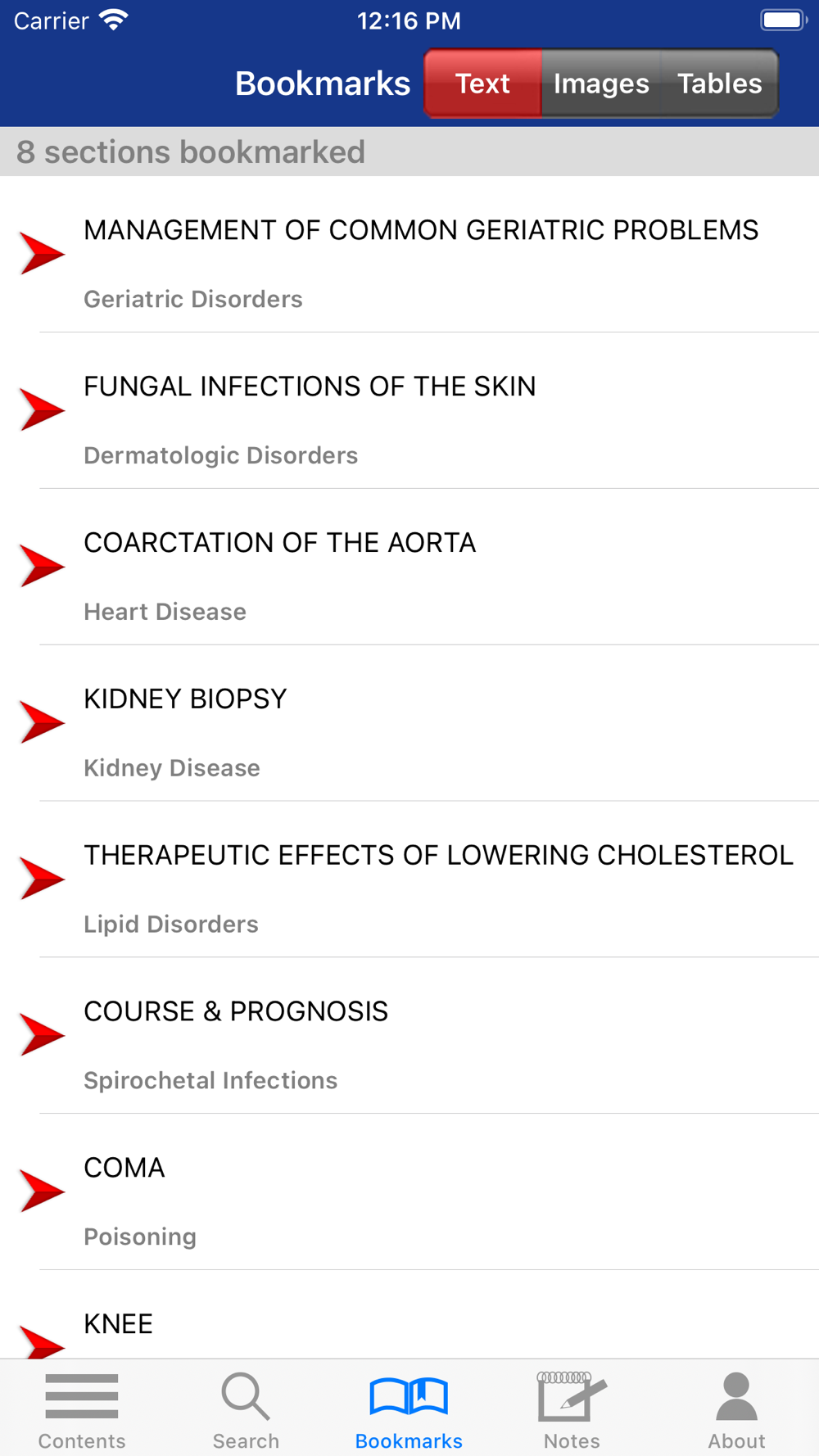Open Therapeutic Effects of Lowering Cholesterol

point(438,855)
